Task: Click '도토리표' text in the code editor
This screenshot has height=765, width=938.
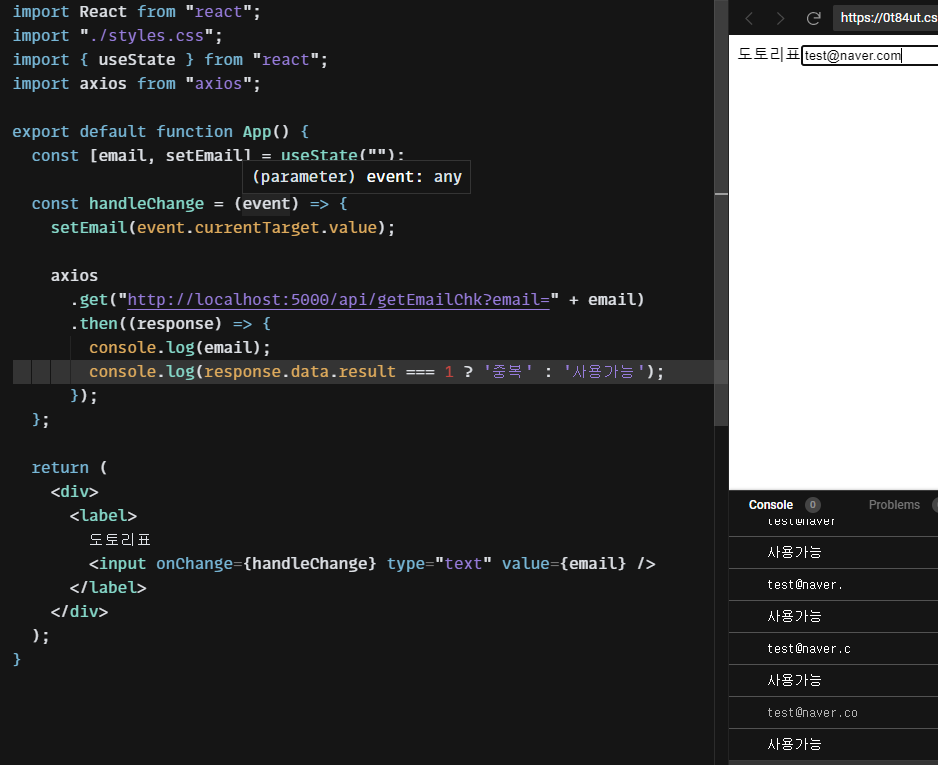Action: coord(120,540)
